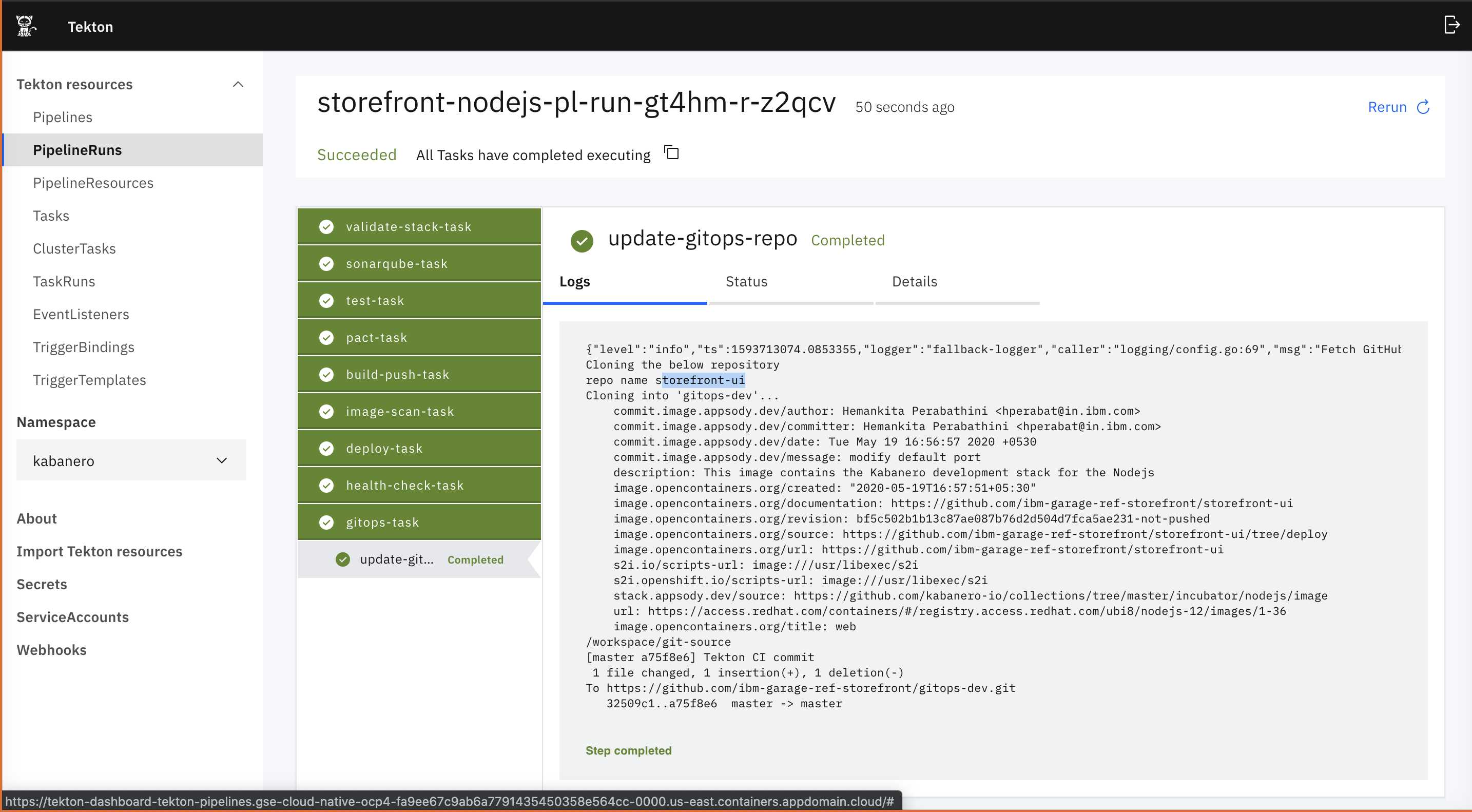
Task: Click the checkmark on the update-git subtask row
Action: 342,559
